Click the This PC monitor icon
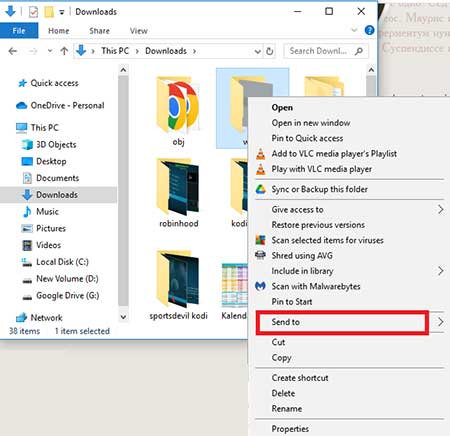The width and height of the screenshot is (450, 436). point(22,128)
